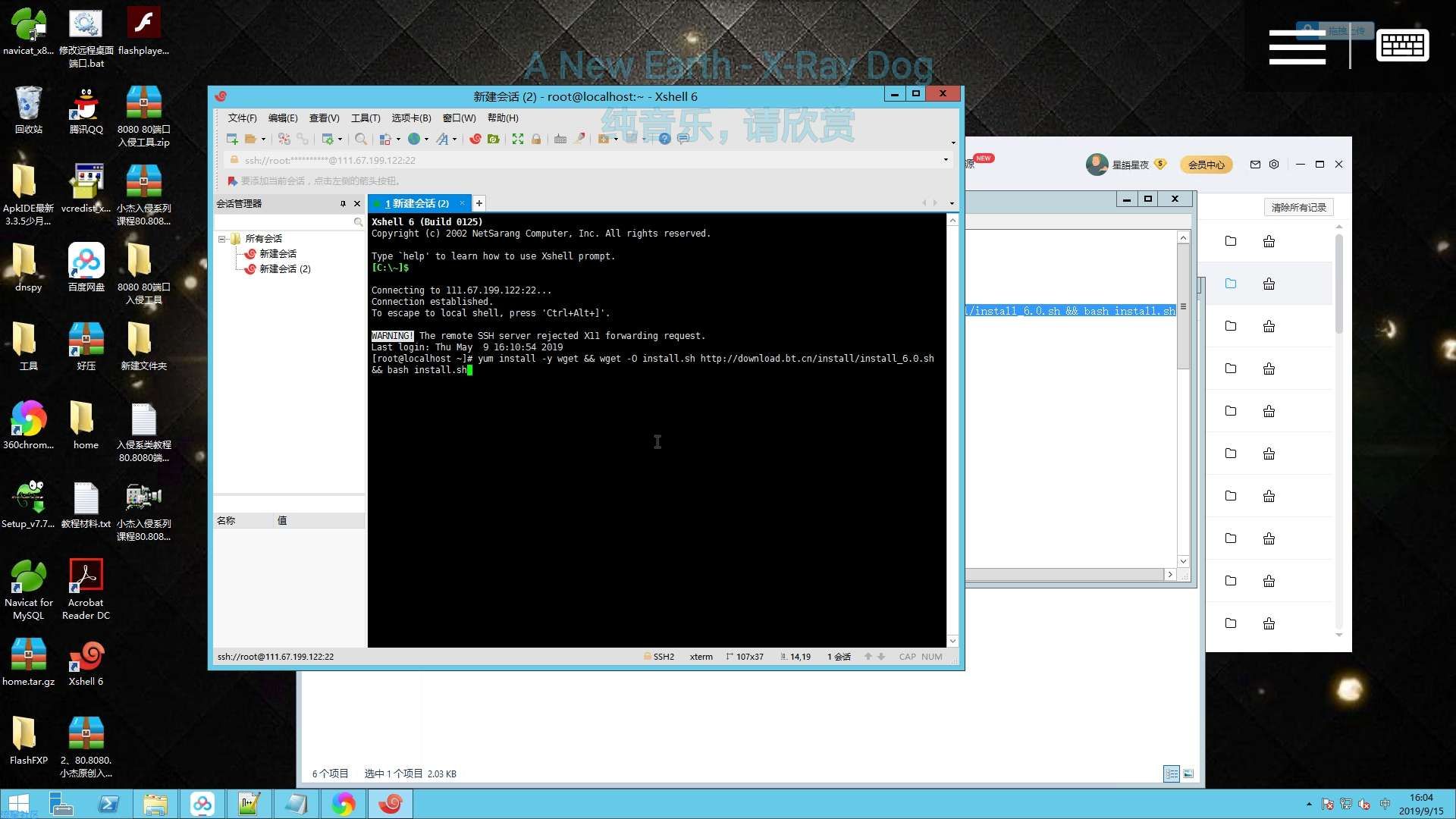The width and height of the screenshot is (1456, 819).
Task: Click the globe encoding toolbar icon
Action: pyautogui.click(x=414, y=139)
